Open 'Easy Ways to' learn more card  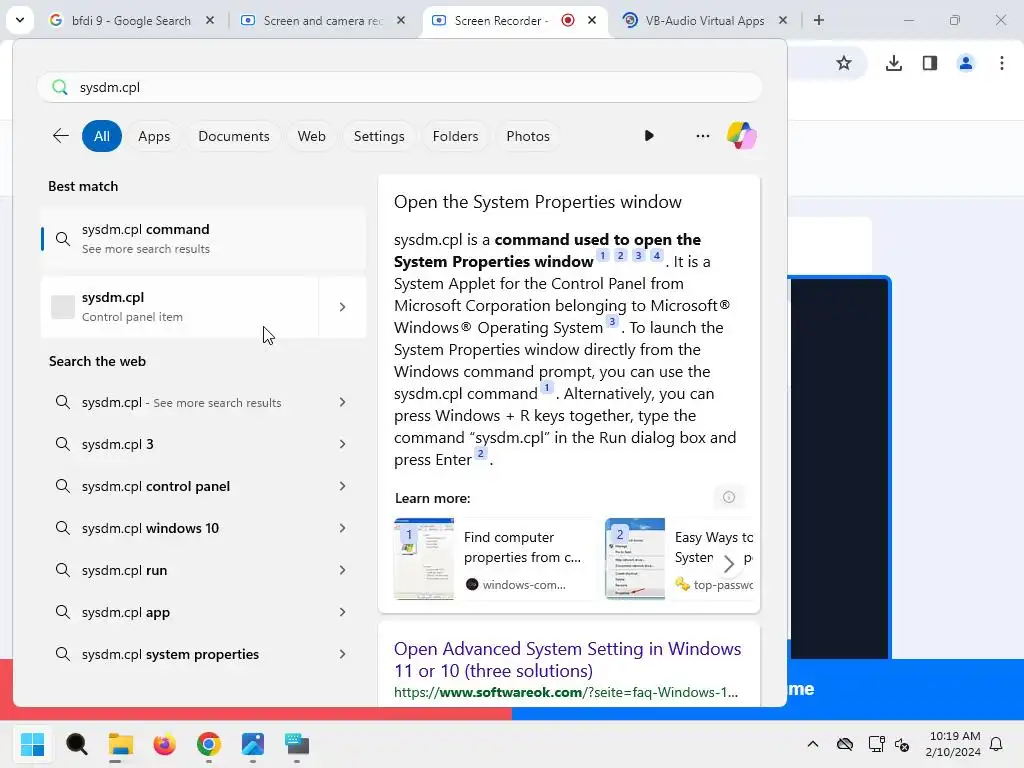679,559
